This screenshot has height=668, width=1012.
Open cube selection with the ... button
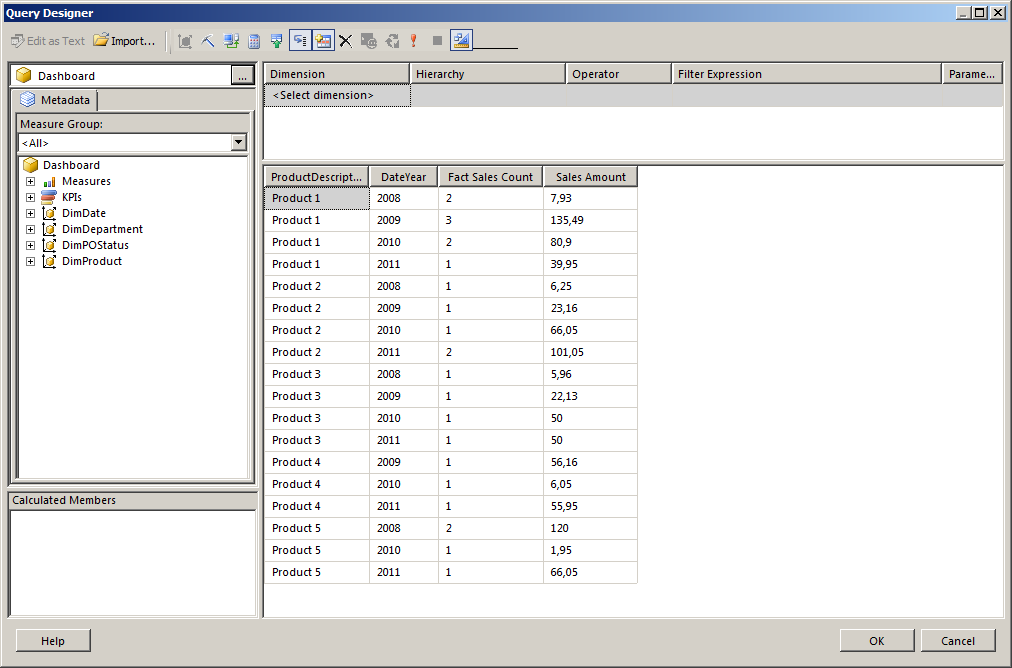pos(243,74)
